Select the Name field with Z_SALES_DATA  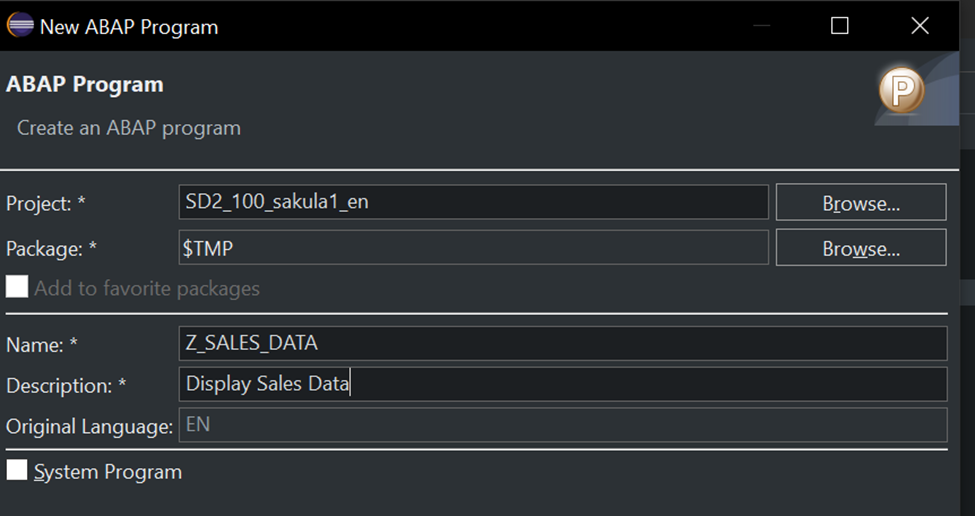[x=562, y=343]
